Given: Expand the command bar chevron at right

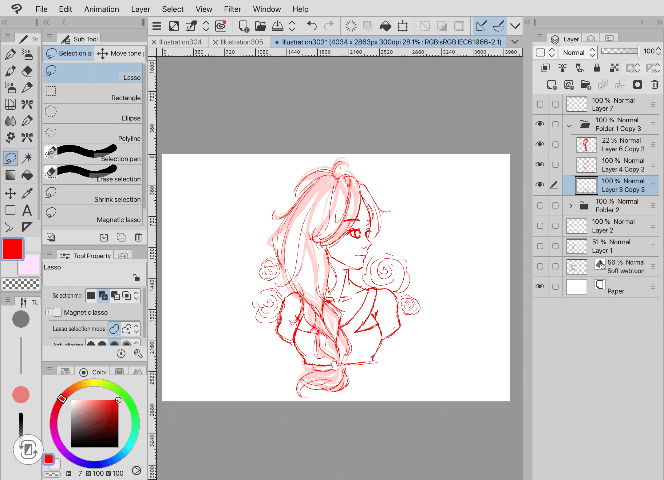Looking at the screenshot, I should click(515, 26).
